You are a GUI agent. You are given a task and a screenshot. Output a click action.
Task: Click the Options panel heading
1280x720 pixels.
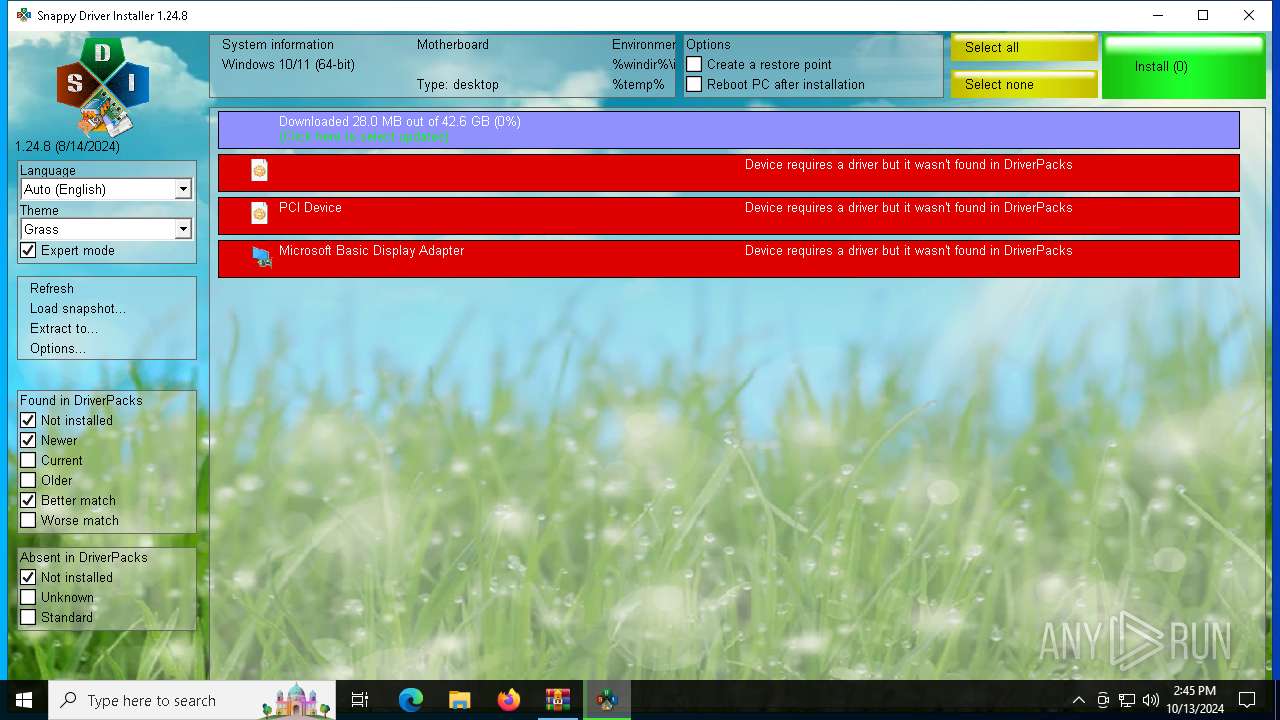pyautogui.click(x=708, y=44)
